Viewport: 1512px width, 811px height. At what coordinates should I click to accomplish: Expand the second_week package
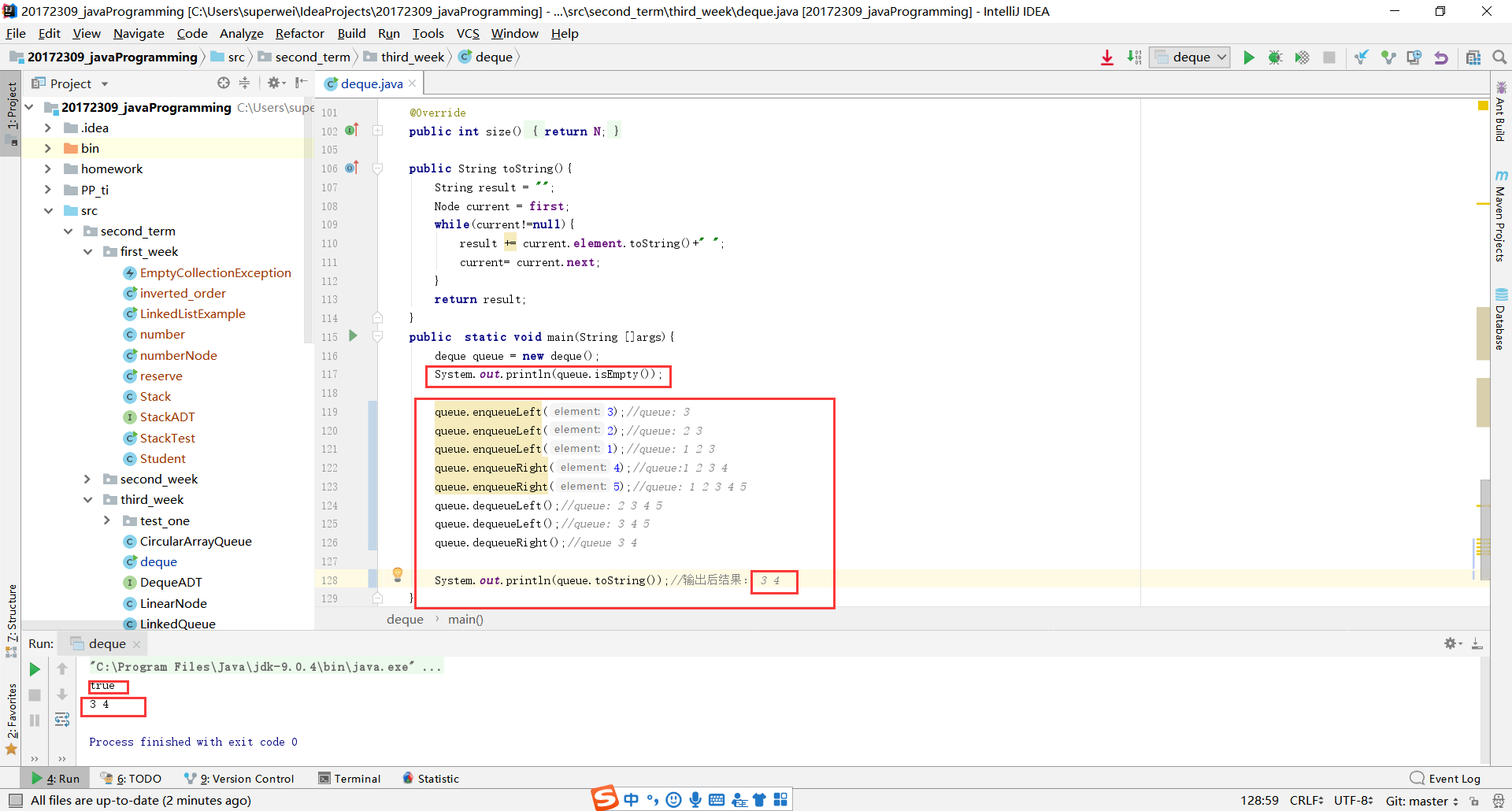(87, 479)
